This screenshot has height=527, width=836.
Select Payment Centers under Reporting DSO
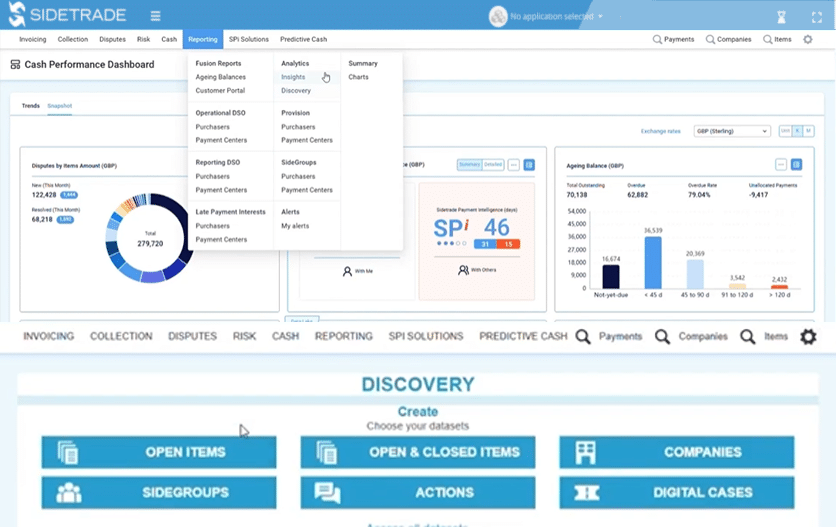point(221,190)
